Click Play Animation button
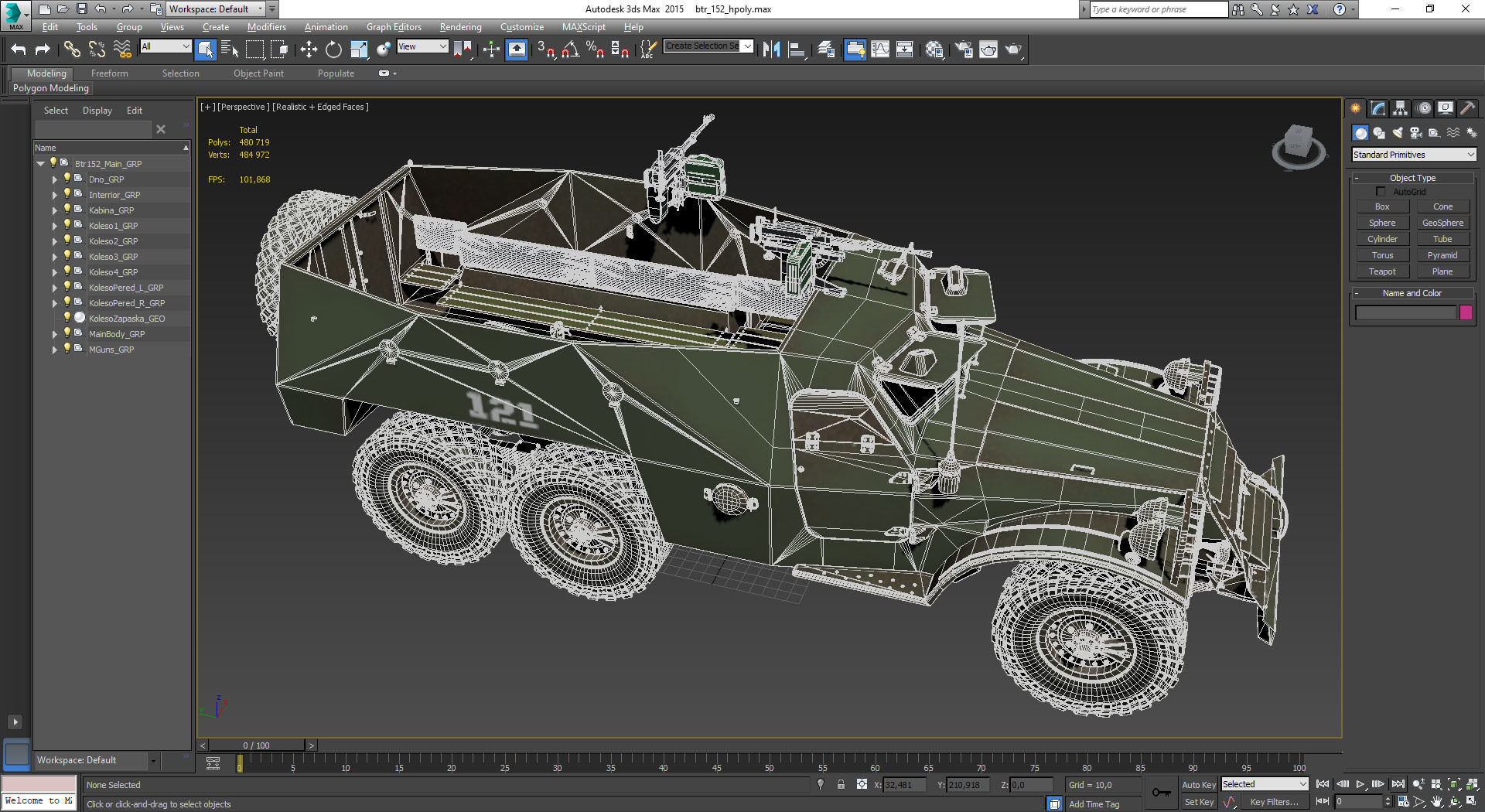Image resolution: width=1485 pixels, height=812 pixels. pos(1360,784)
